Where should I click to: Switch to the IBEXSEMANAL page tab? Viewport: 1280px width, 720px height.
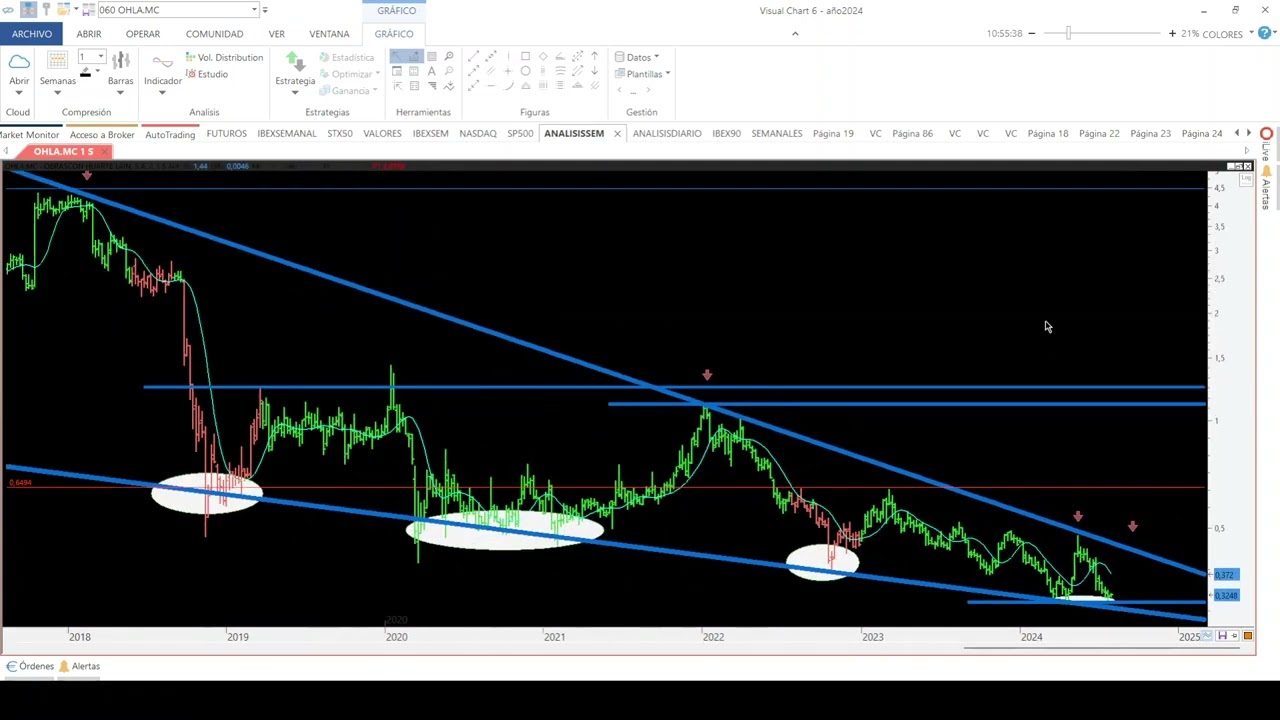[x=286, y=133]
